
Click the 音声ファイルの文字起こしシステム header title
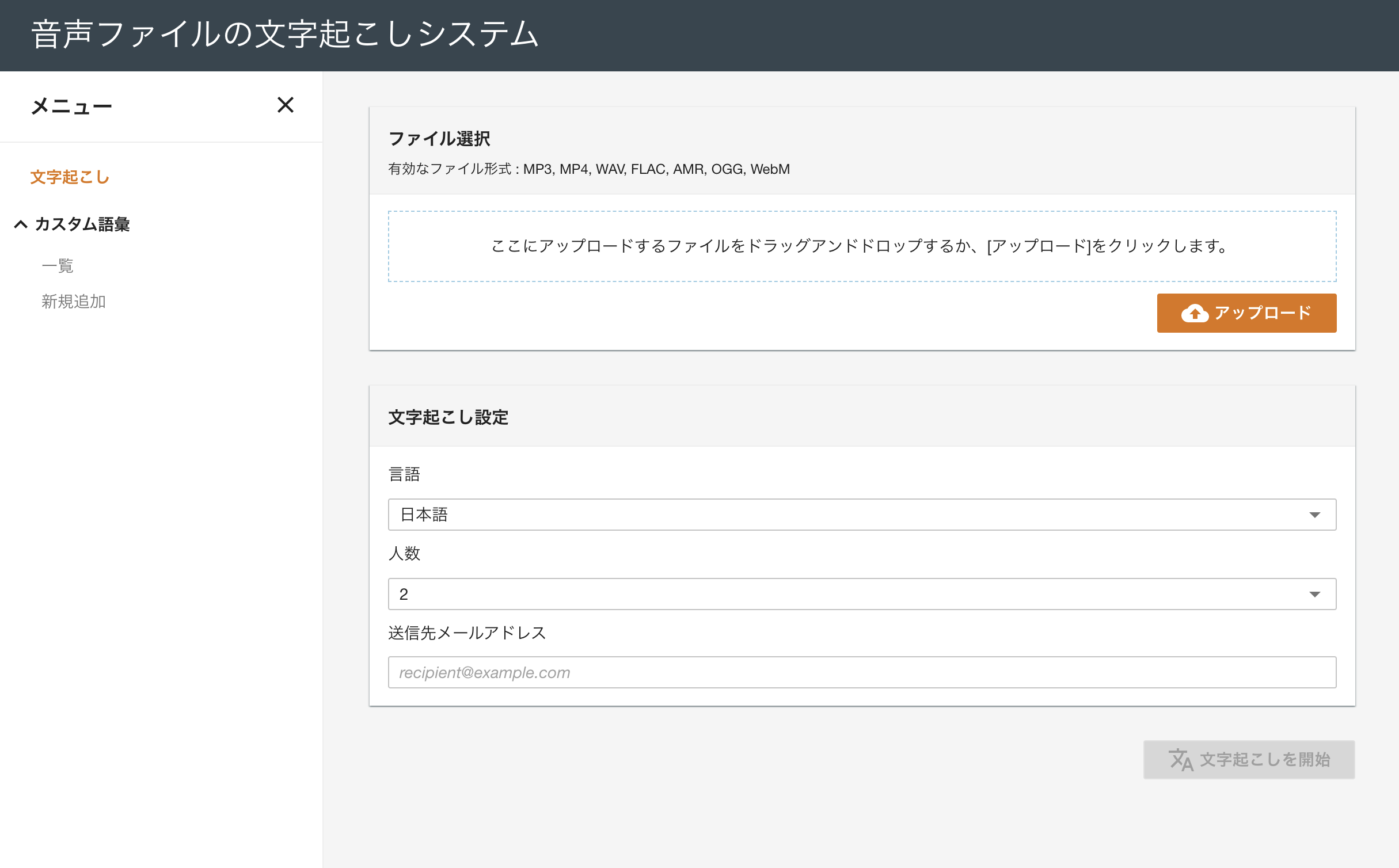(x=285, y=35)
